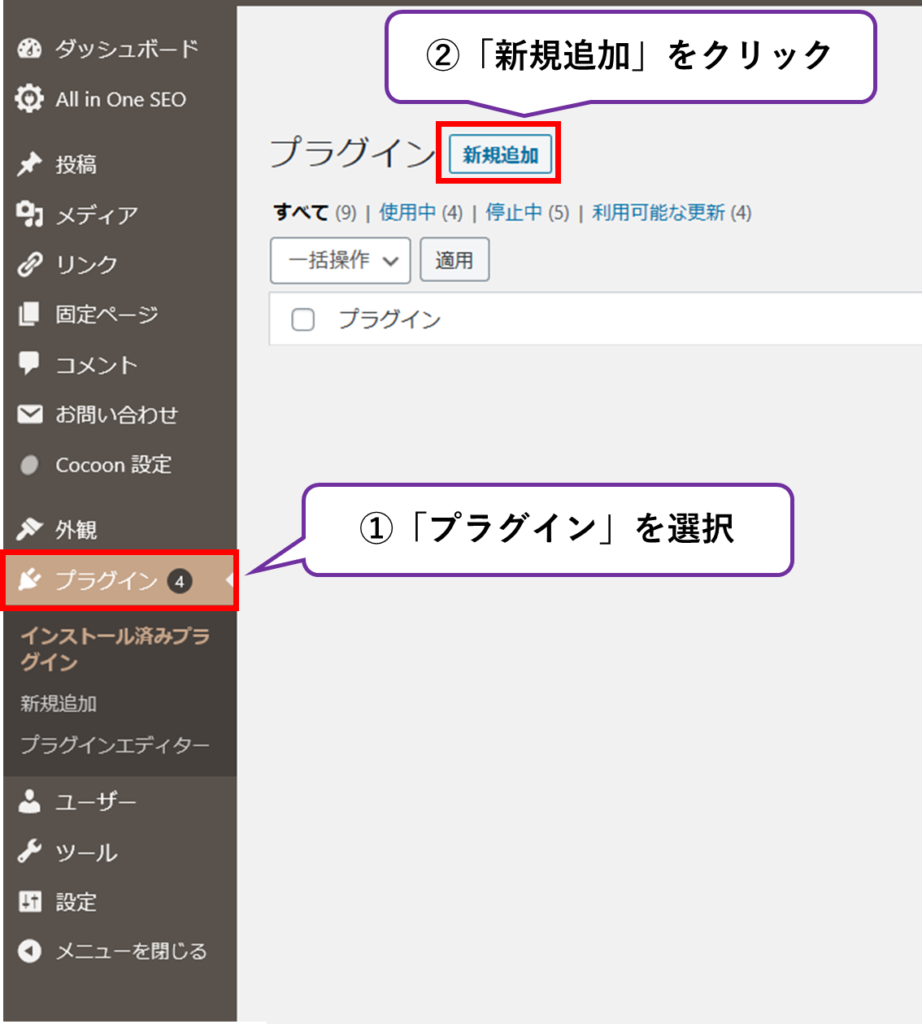This screenshot has width=922, height=1024.
Task: Click the collapse arrow icon for メニューを閉じる
Action: coord(29,951)
